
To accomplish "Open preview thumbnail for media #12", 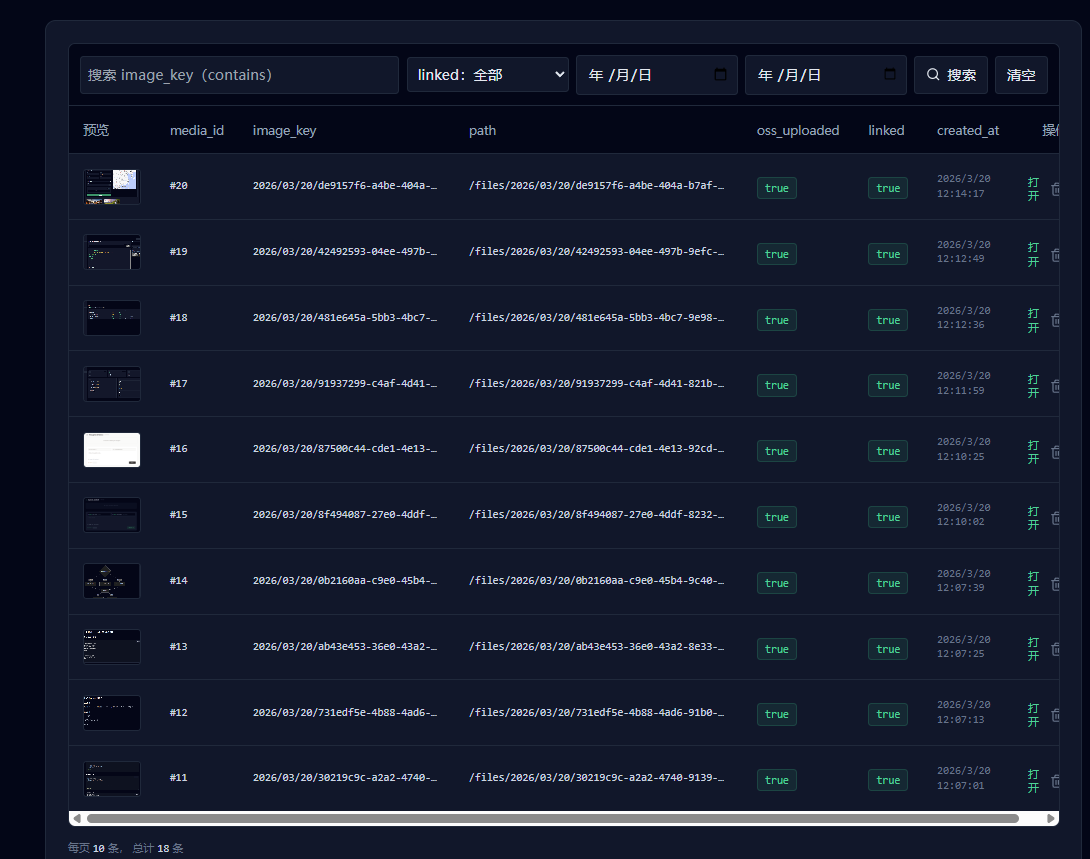I will pyautogui.click(x=112, y=713).
